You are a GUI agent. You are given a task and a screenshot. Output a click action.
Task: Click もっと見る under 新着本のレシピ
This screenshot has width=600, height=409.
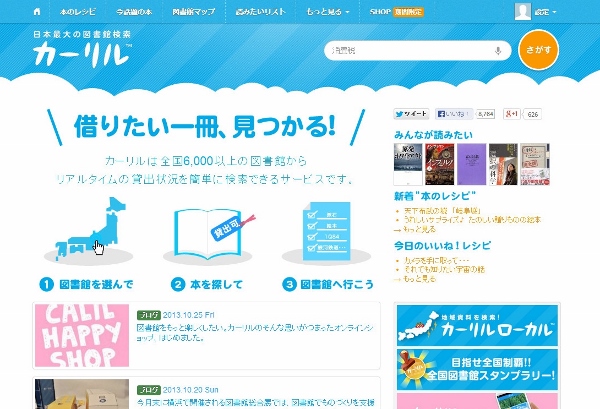(419, 229)
